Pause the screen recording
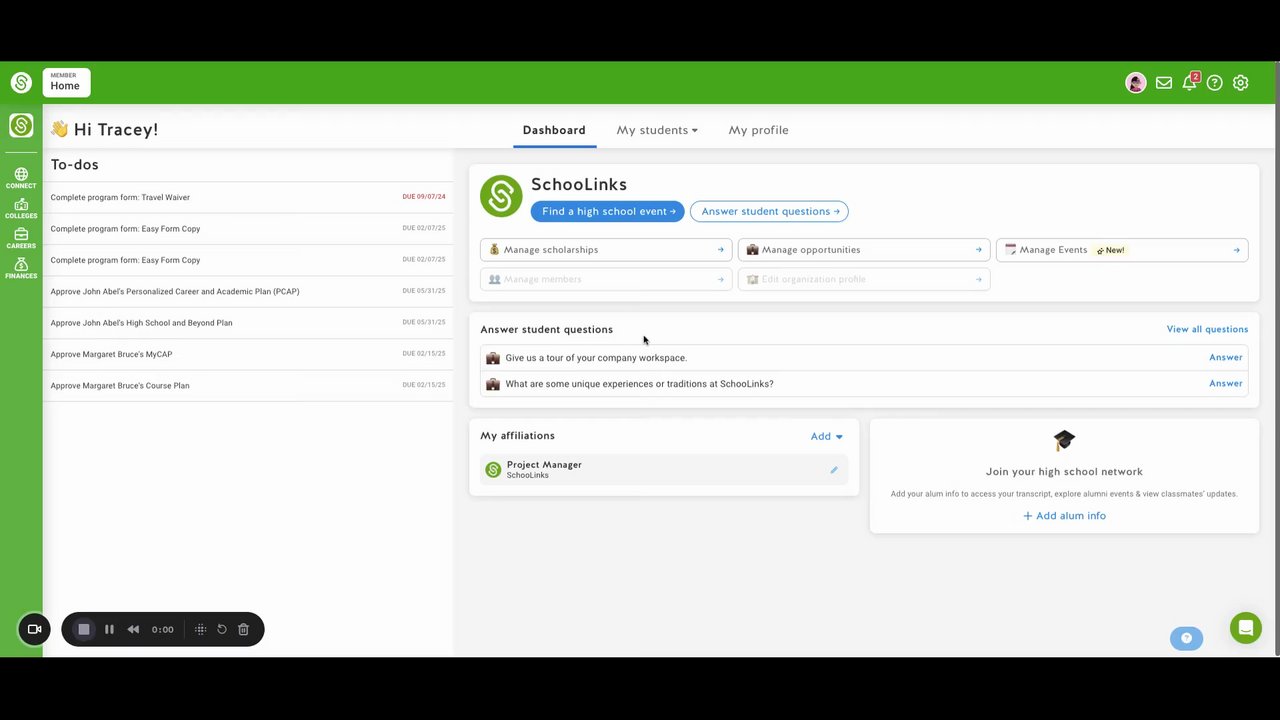Image resolution: width=1280 pixels, height=720 pixels. pyautogui.click(x=109, y=629)
